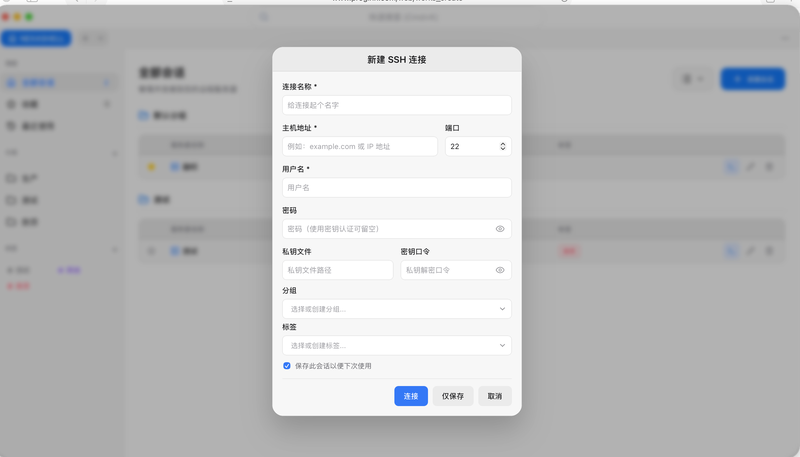Viewport: 800px width, 457px height.
Task: Open the view layout dropdown beside new button
Action: [x=693, y=79]
